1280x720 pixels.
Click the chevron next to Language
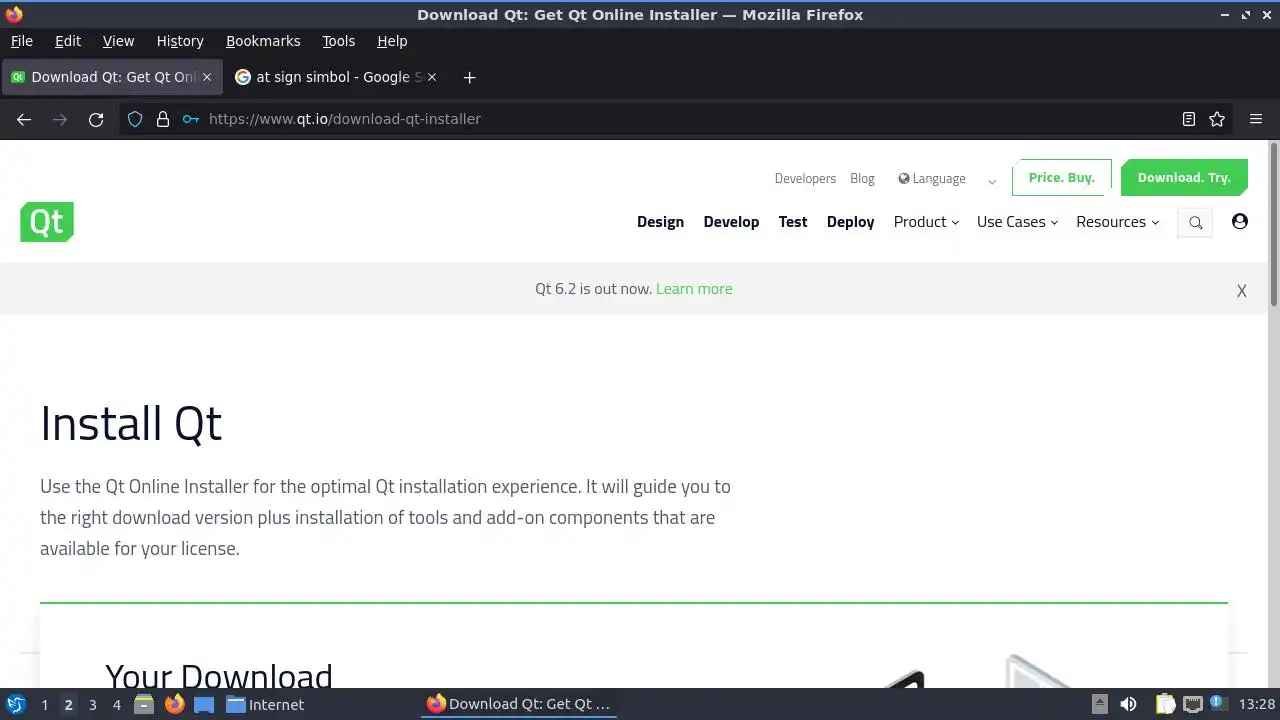point(992,181)
